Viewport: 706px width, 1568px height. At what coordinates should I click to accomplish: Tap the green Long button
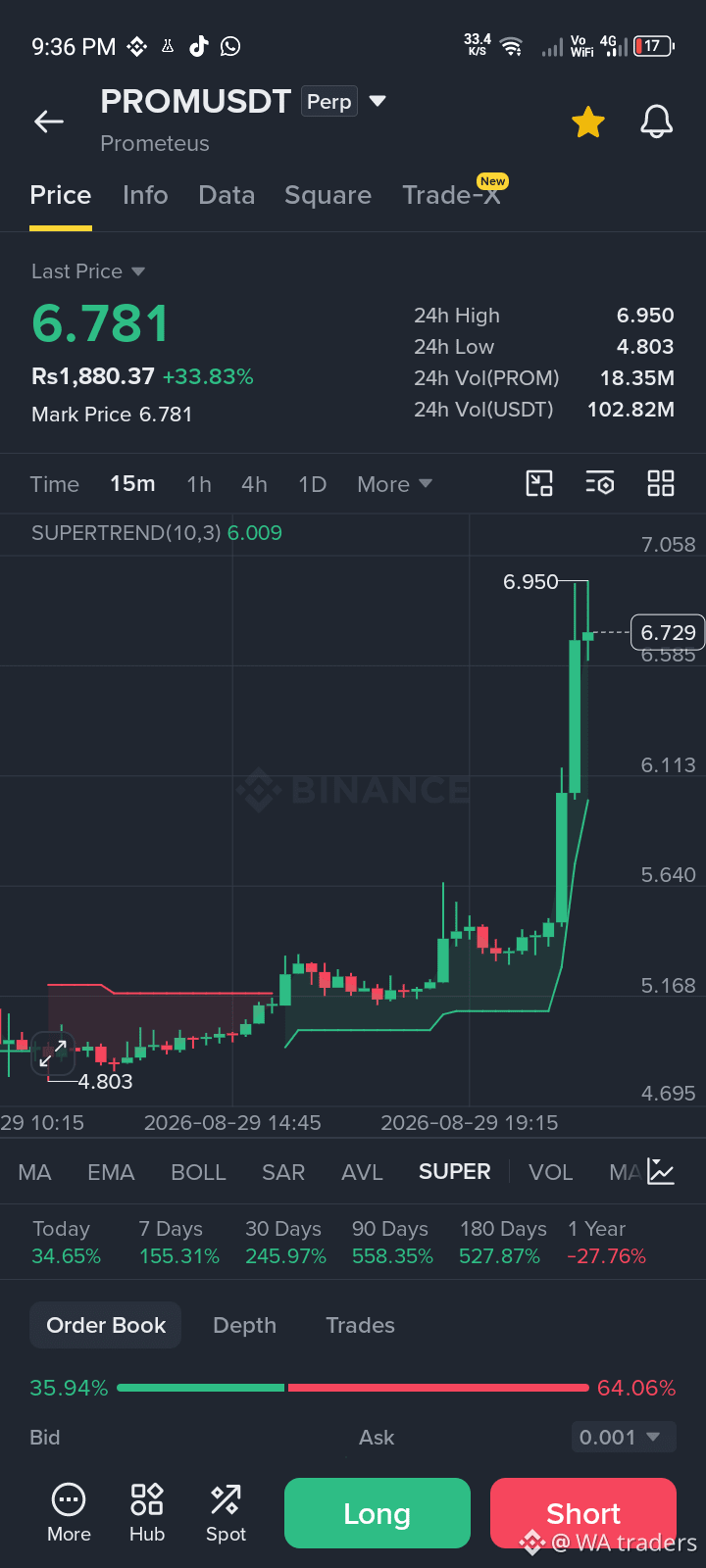(378, 1513)
